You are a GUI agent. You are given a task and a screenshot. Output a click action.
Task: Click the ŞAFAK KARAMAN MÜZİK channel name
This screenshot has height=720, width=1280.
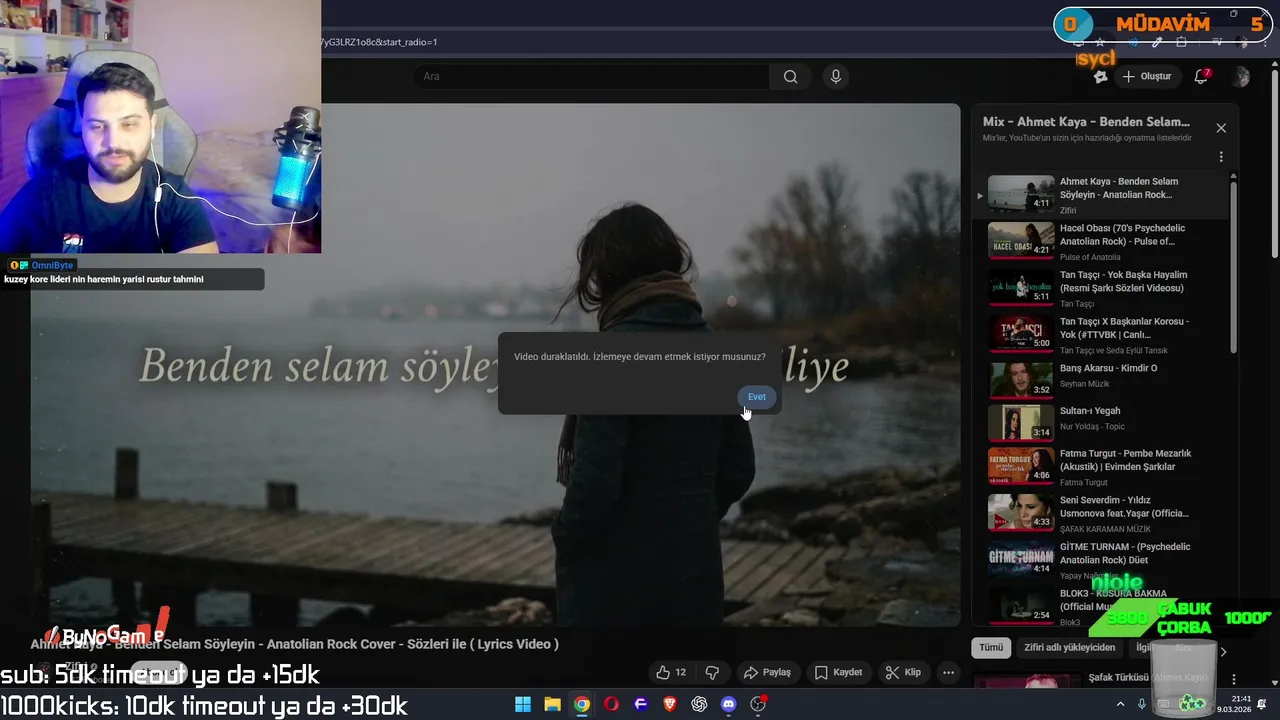pyautogui.click(x=1105, y=529)
